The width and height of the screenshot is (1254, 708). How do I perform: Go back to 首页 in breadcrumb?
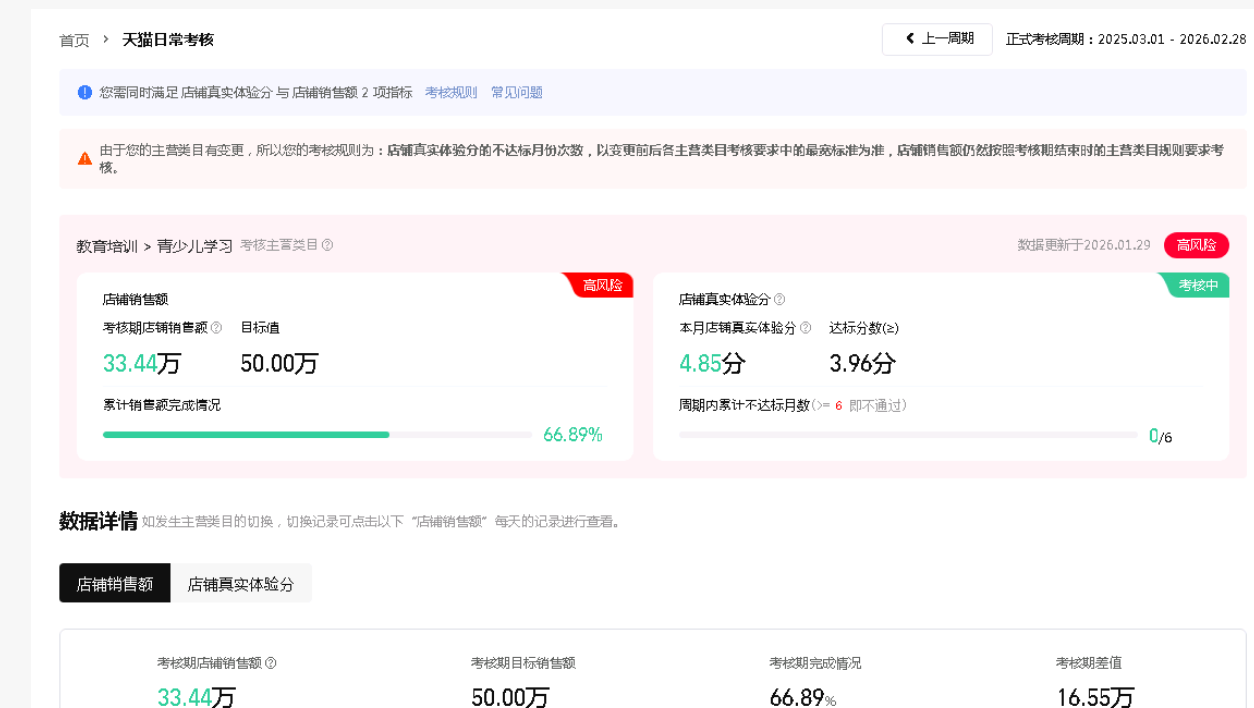pos(74,40)
